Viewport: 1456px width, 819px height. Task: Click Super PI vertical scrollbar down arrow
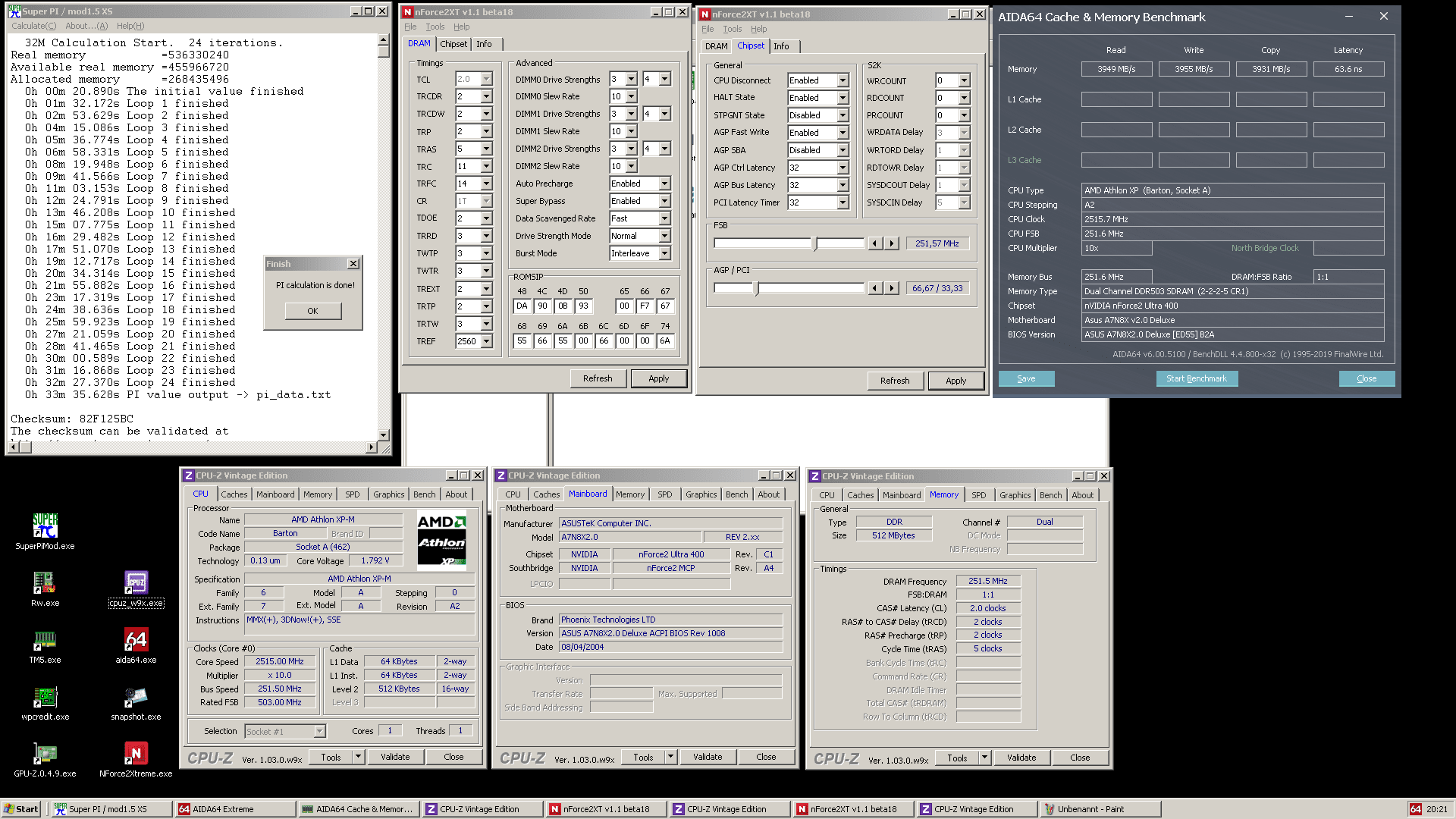pos(383,435)
